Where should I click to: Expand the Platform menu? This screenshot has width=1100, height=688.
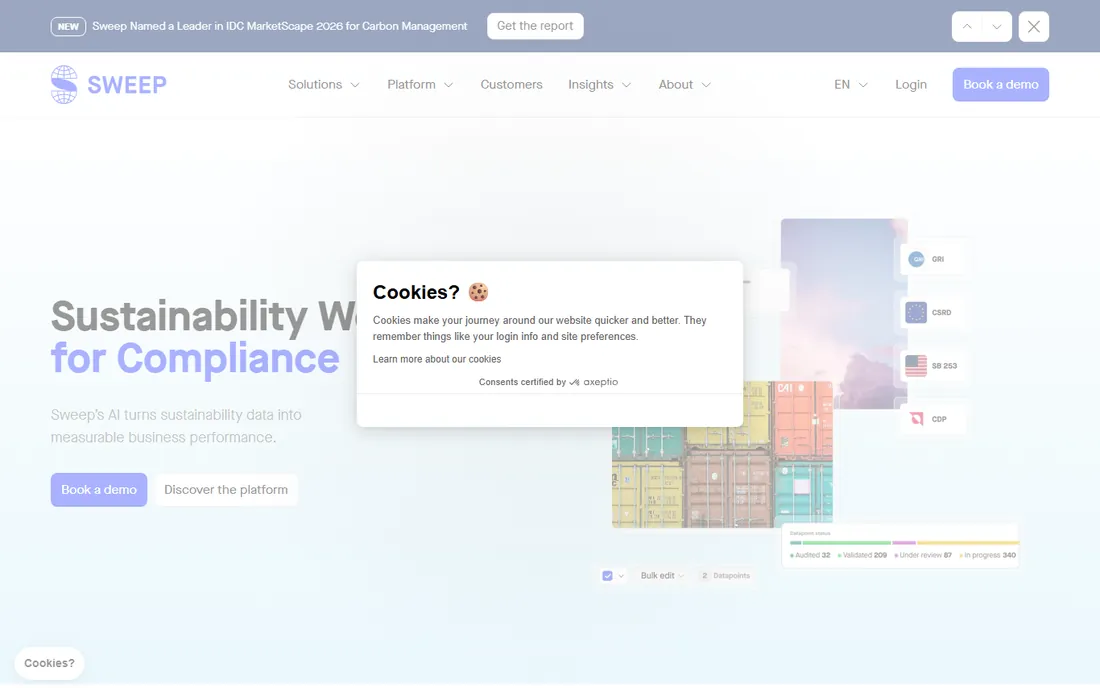tap(420, 84)
